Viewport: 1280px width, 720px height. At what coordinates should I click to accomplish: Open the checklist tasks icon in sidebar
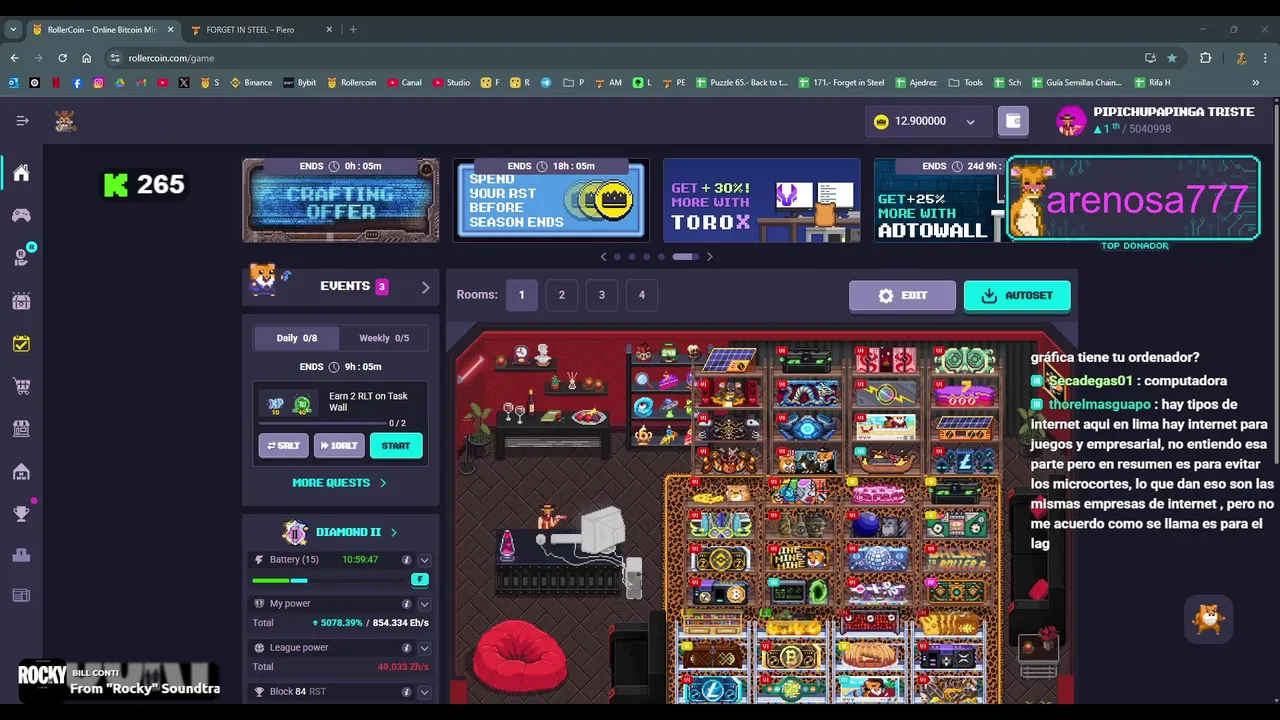pyautogui.click(x=21, y=343)
